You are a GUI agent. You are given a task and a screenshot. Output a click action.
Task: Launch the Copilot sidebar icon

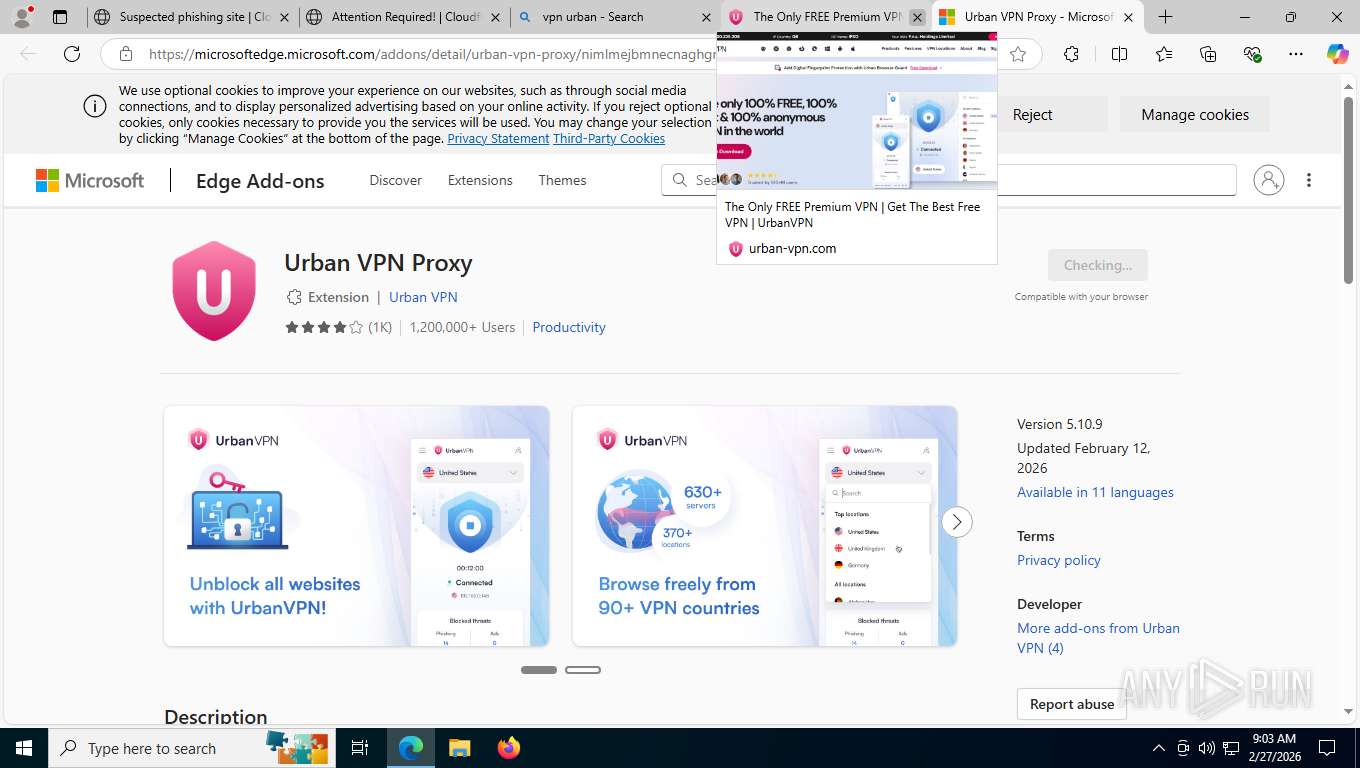tap(1338, 54)
